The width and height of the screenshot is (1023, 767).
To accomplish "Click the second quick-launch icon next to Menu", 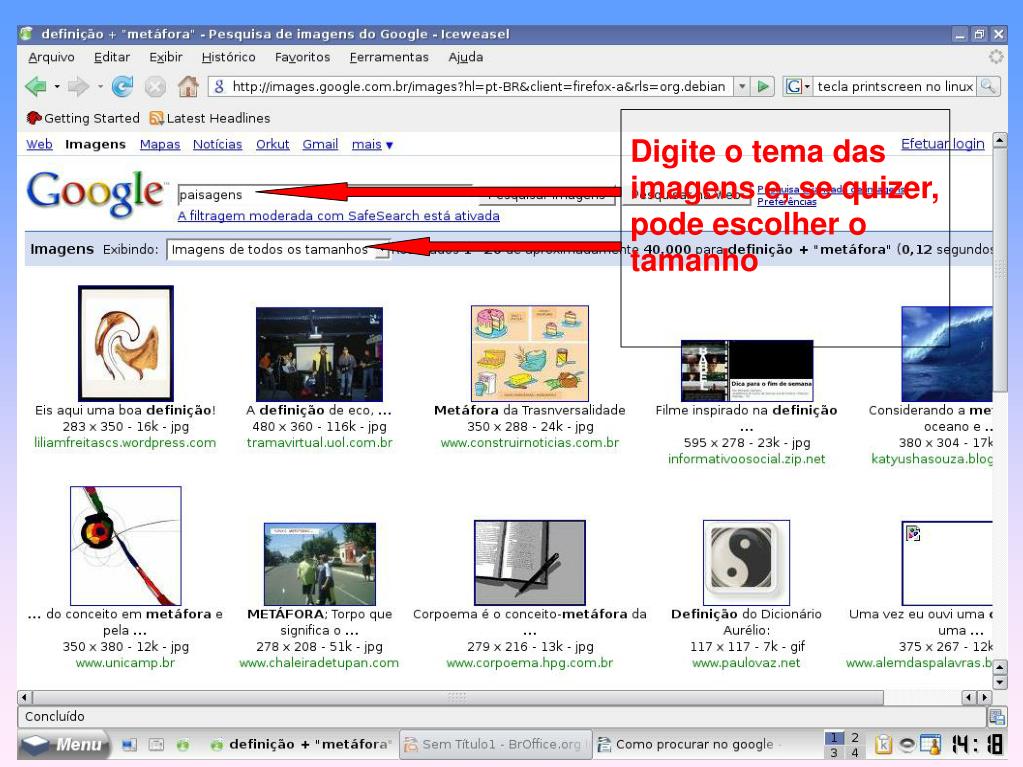I will 156,744.
